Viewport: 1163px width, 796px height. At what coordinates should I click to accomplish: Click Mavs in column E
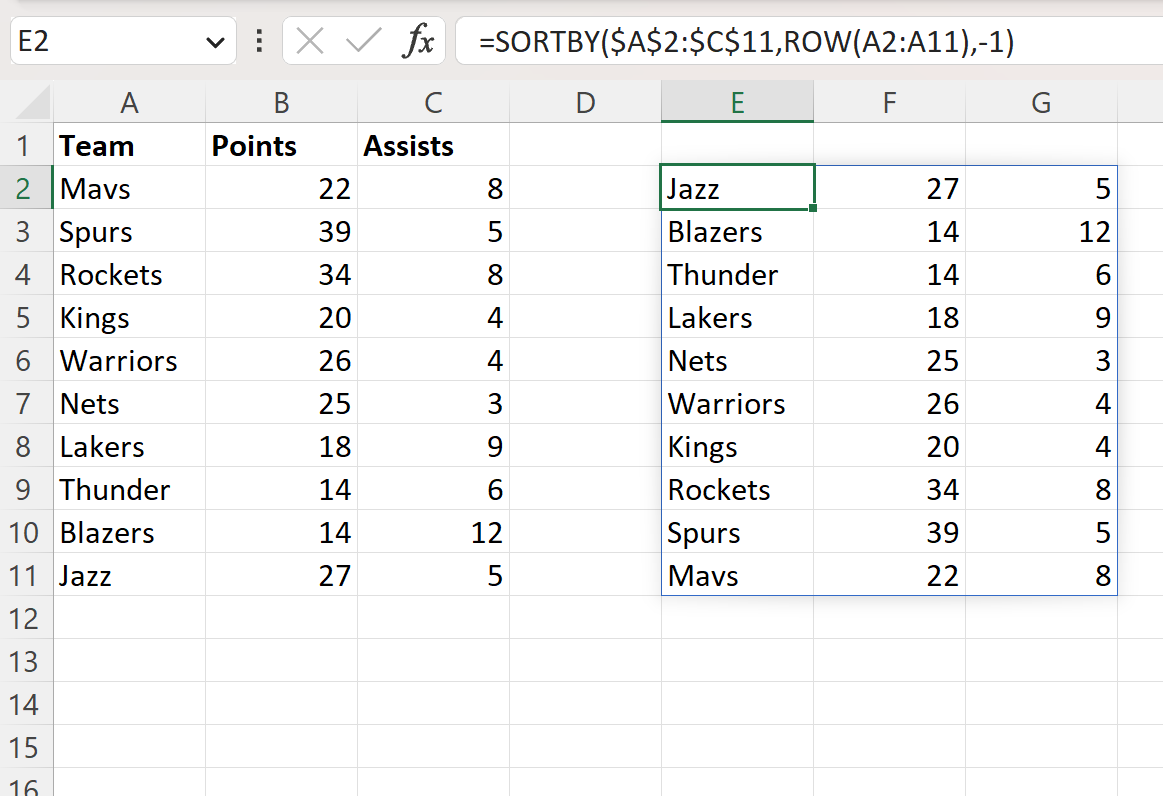(x=737, y=576)
